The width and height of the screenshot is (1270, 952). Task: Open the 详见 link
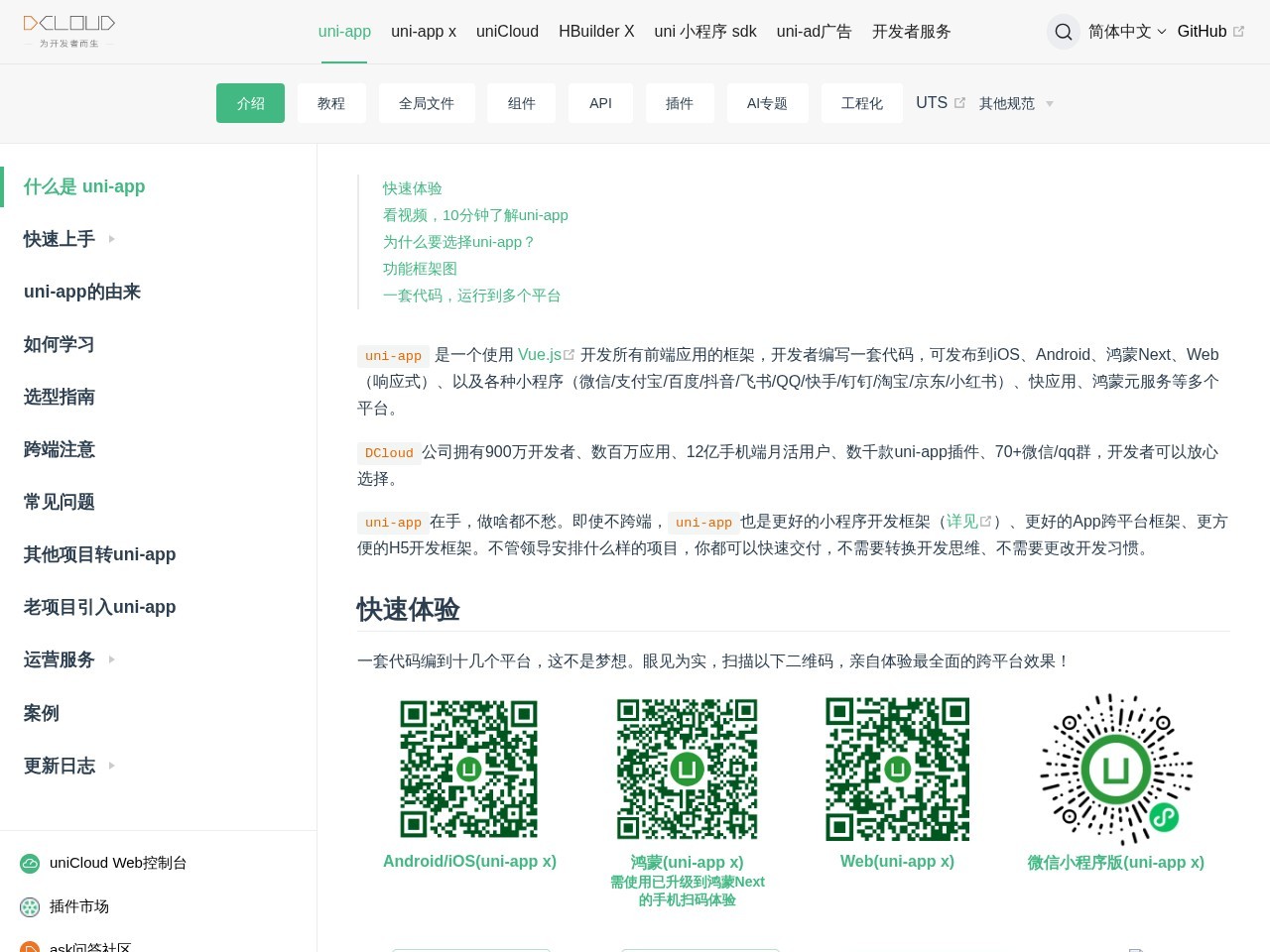tap(962, 521)
